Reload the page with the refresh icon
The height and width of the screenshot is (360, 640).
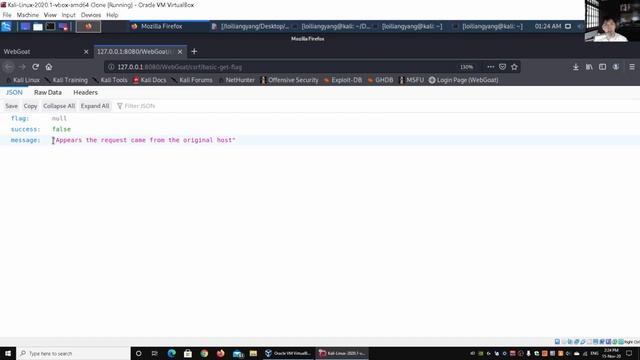(x=36, y=67)
